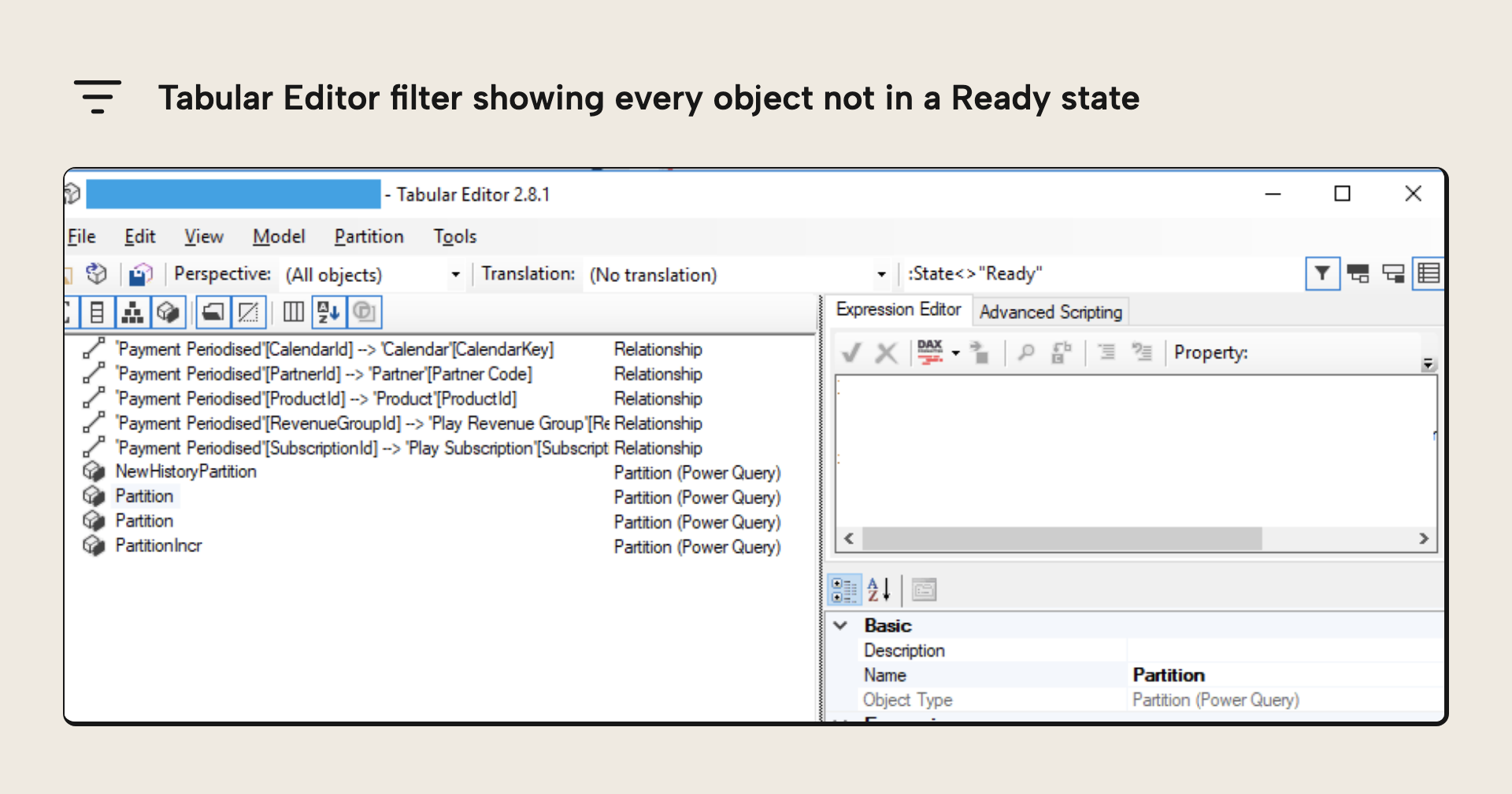Click the scroll left arrow in expression editor

(x=849, y=539)
